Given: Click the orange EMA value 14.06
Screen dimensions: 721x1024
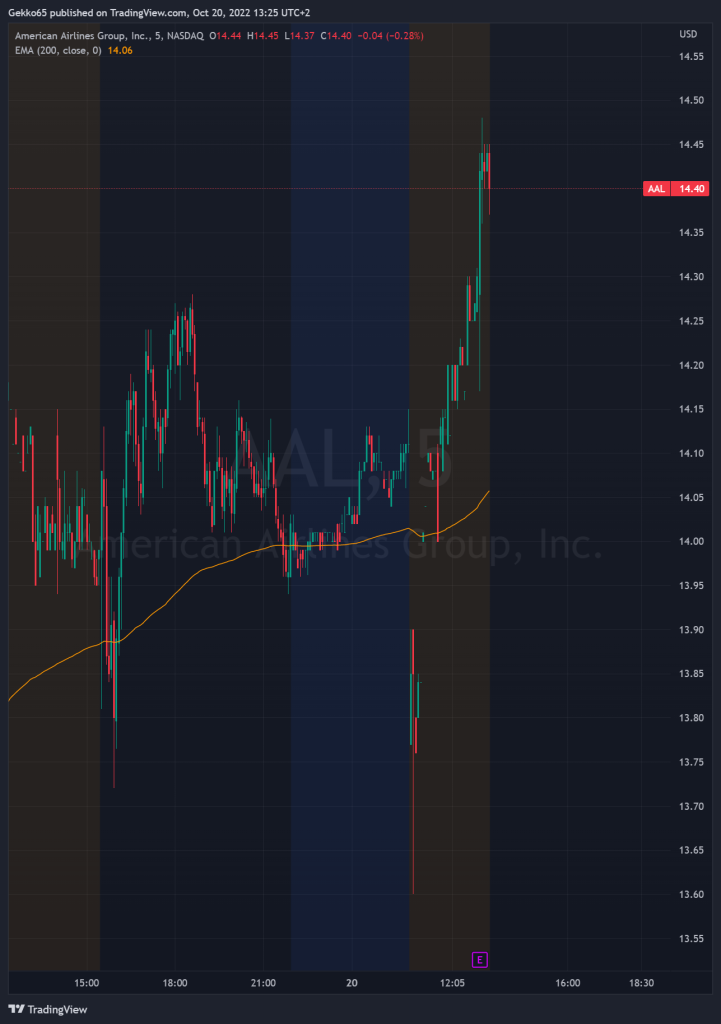Looking at the screenshot, I should 119,49.
